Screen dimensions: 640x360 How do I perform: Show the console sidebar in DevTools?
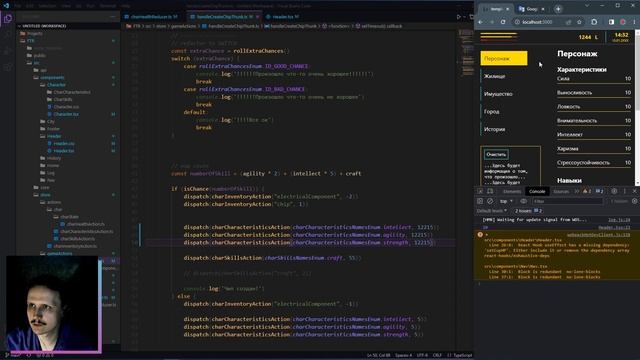point(480,201)
